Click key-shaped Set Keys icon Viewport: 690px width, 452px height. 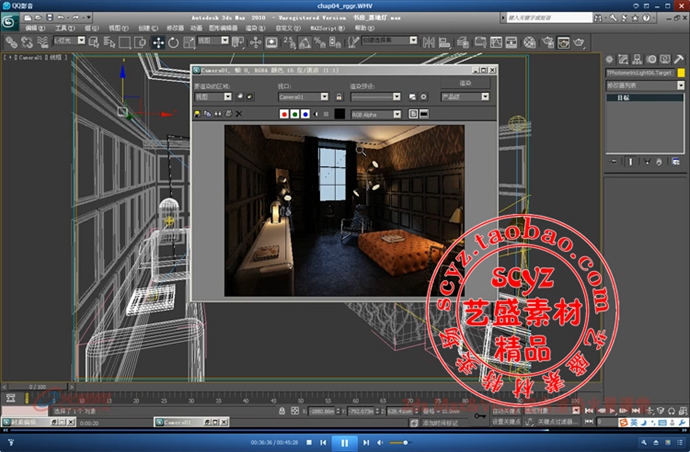pyautogui.click(x=480, y=416)
